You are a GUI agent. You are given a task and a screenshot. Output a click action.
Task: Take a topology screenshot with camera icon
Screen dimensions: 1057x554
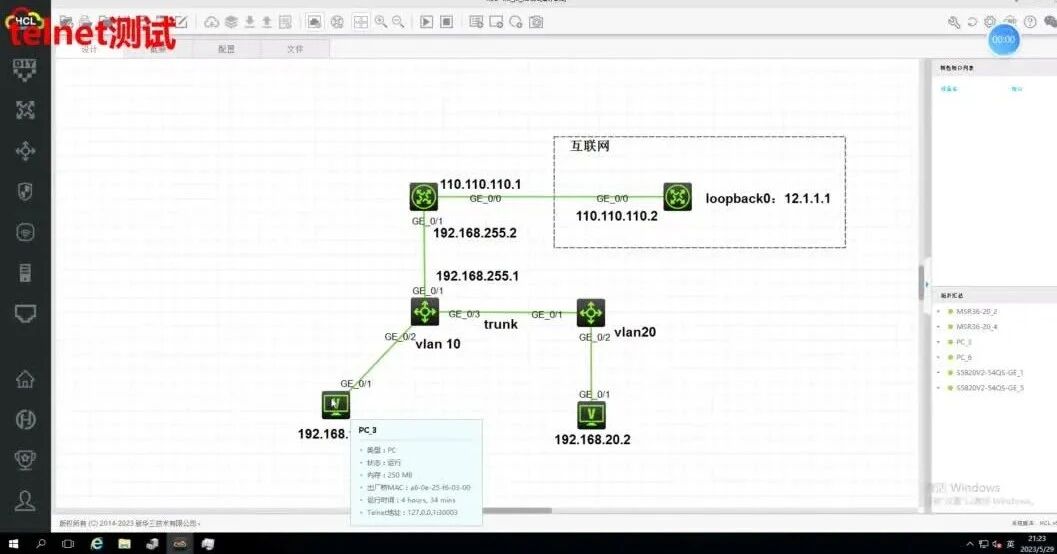(x=536, y=22)
